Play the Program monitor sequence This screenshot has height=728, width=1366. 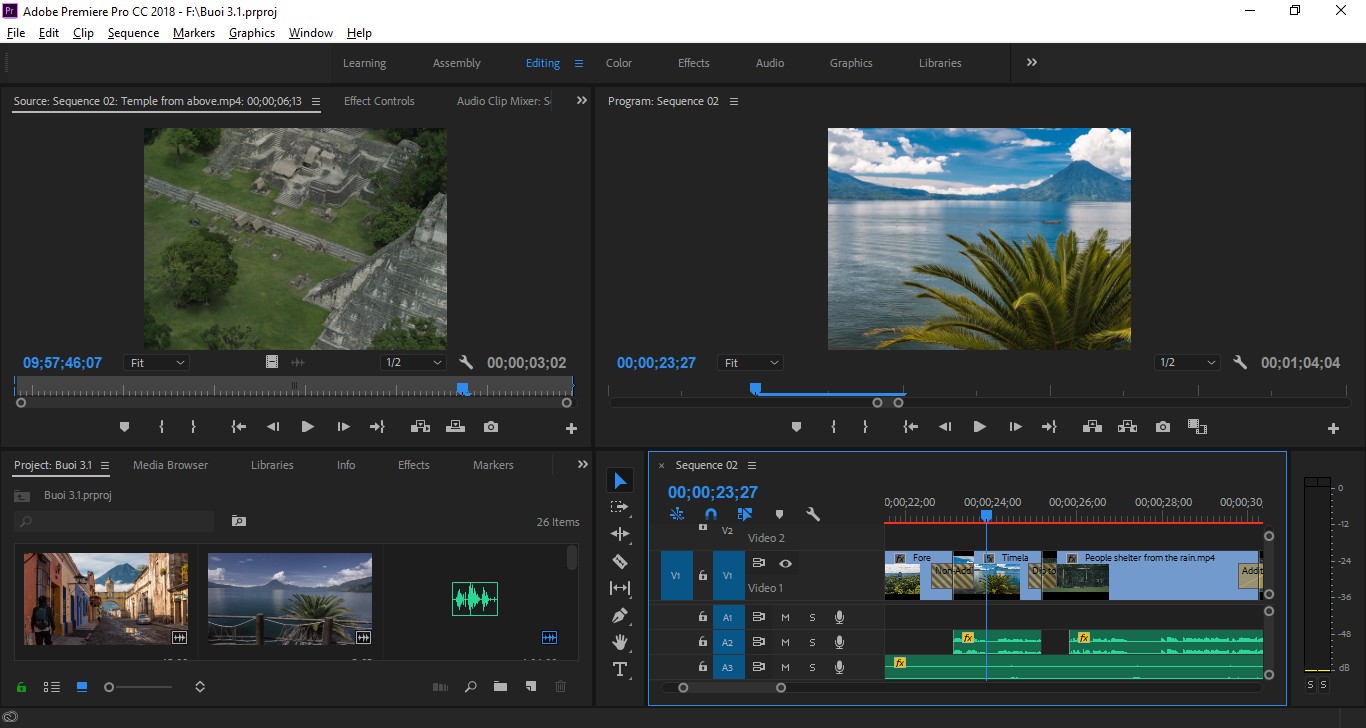click(x=980, y=427)
